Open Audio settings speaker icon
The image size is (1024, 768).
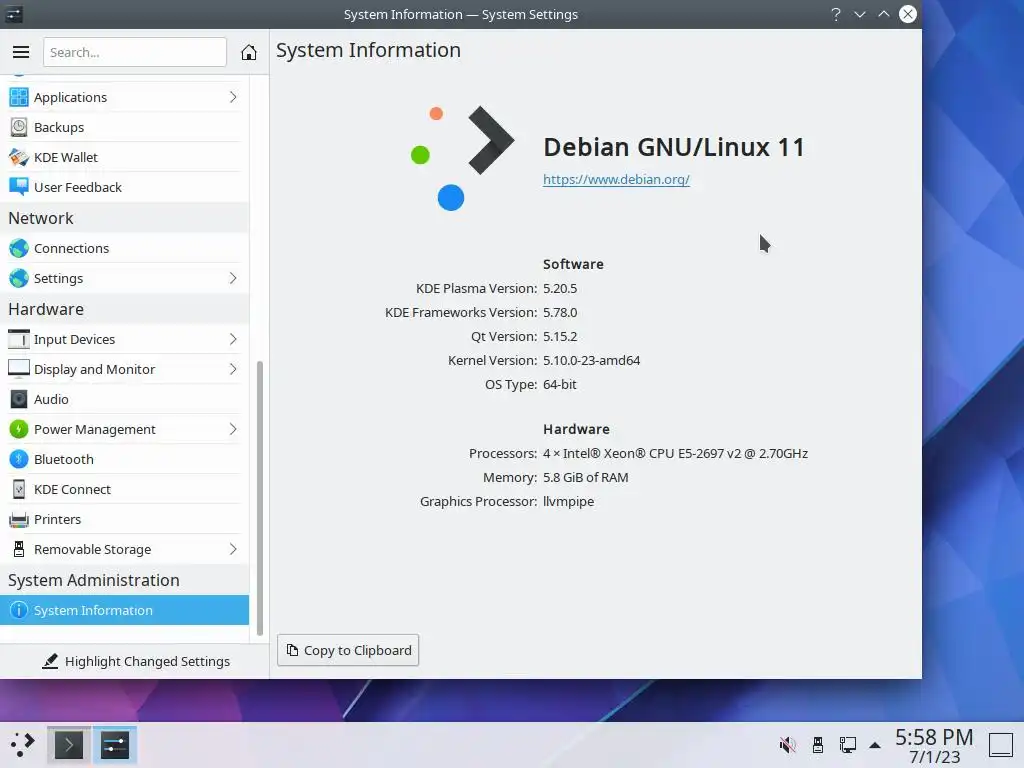(19, 400)
